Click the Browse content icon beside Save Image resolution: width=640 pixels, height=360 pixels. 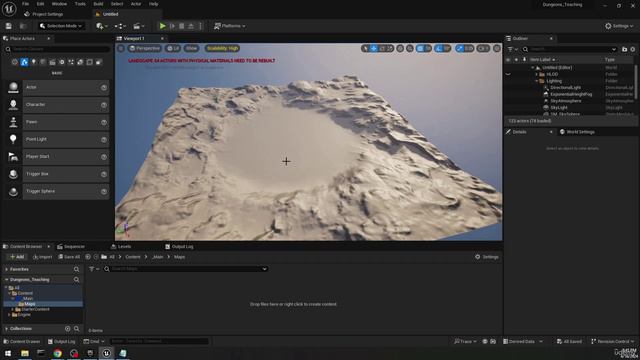tap(23, 26)
